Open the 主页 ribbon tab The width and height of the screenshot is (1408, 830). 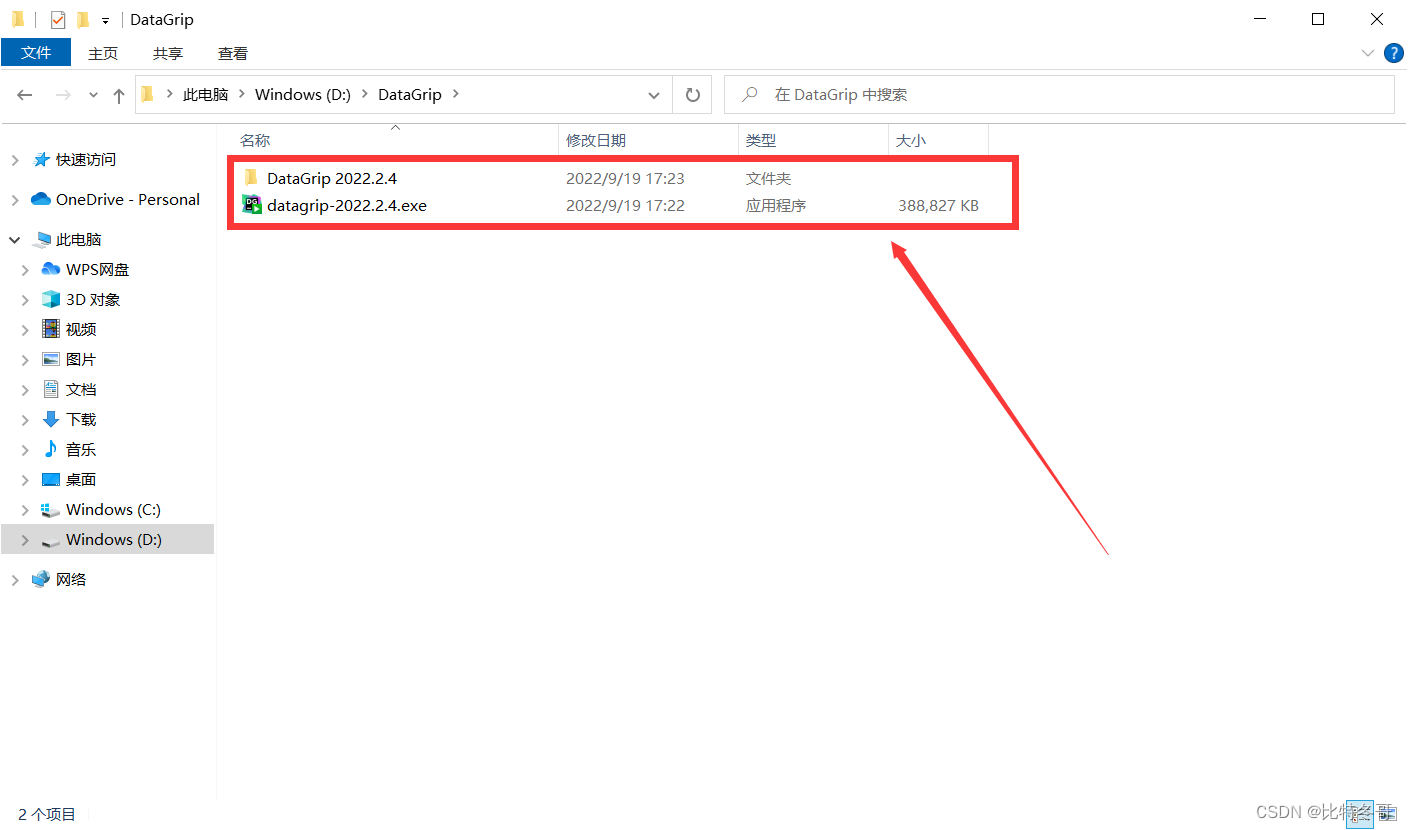click(x=103, y=53)
